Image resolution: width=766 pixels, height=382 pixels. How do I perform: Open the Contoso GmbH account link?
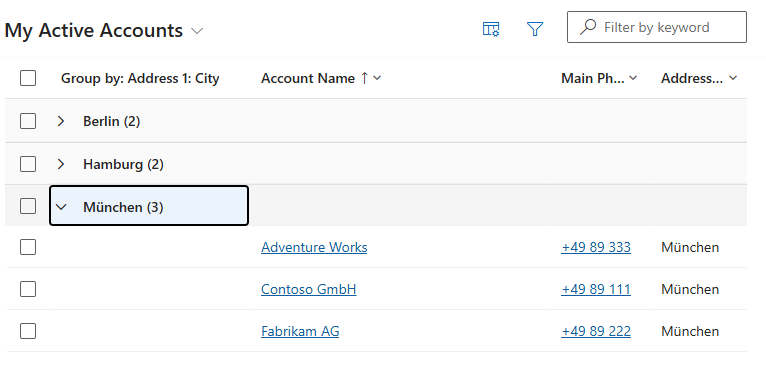click(309, 289)
